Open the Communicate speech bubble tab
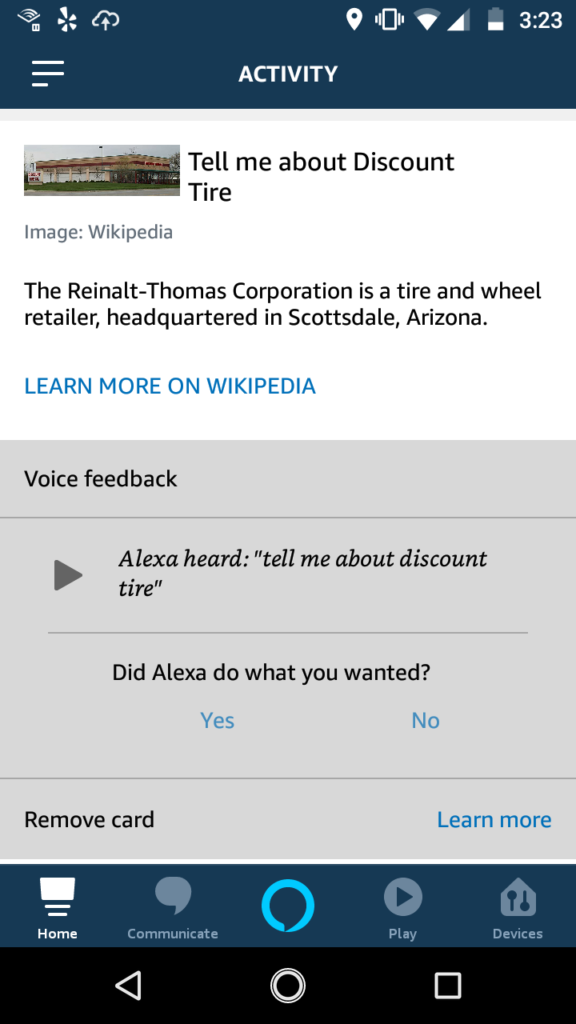This screenshot has height=1024, width=576. pyautogui.click(x=173, y=908)
